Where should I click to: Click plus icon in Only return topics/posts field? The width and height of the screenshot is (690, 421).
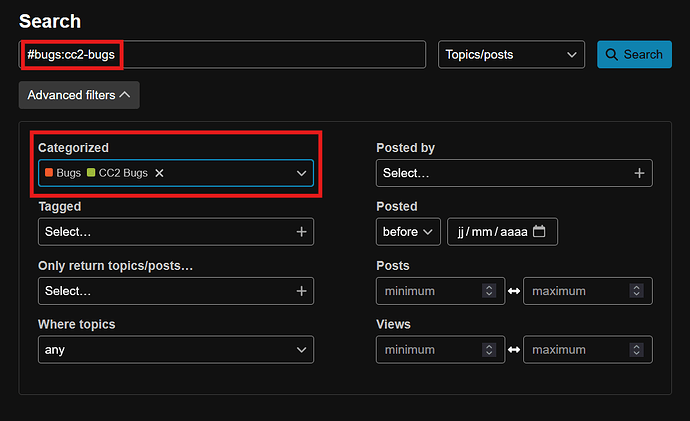301,291
